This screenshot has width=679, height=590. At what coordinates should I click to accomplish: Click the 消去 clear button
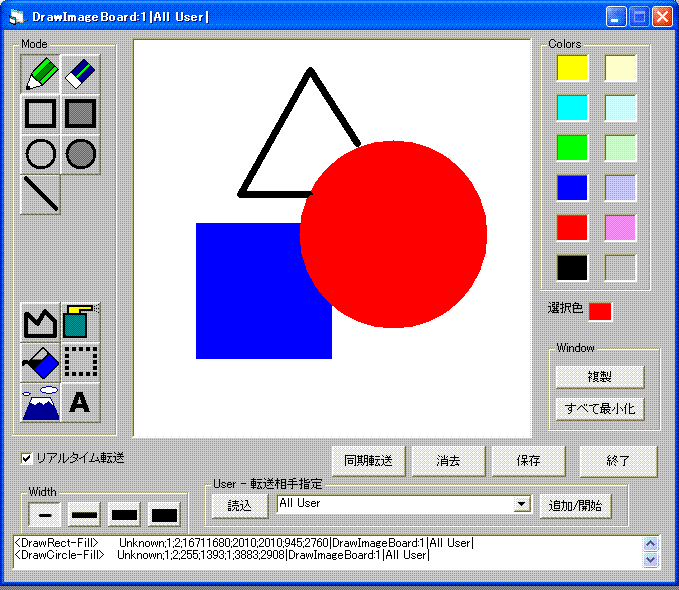tap(448, 461)
